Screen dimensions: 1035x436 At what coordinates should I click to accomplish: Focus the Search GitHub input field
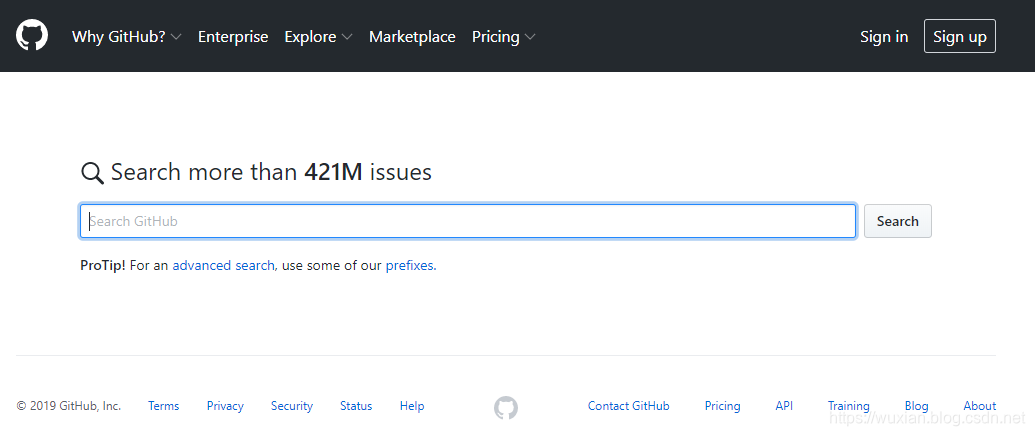coord(468,221)
